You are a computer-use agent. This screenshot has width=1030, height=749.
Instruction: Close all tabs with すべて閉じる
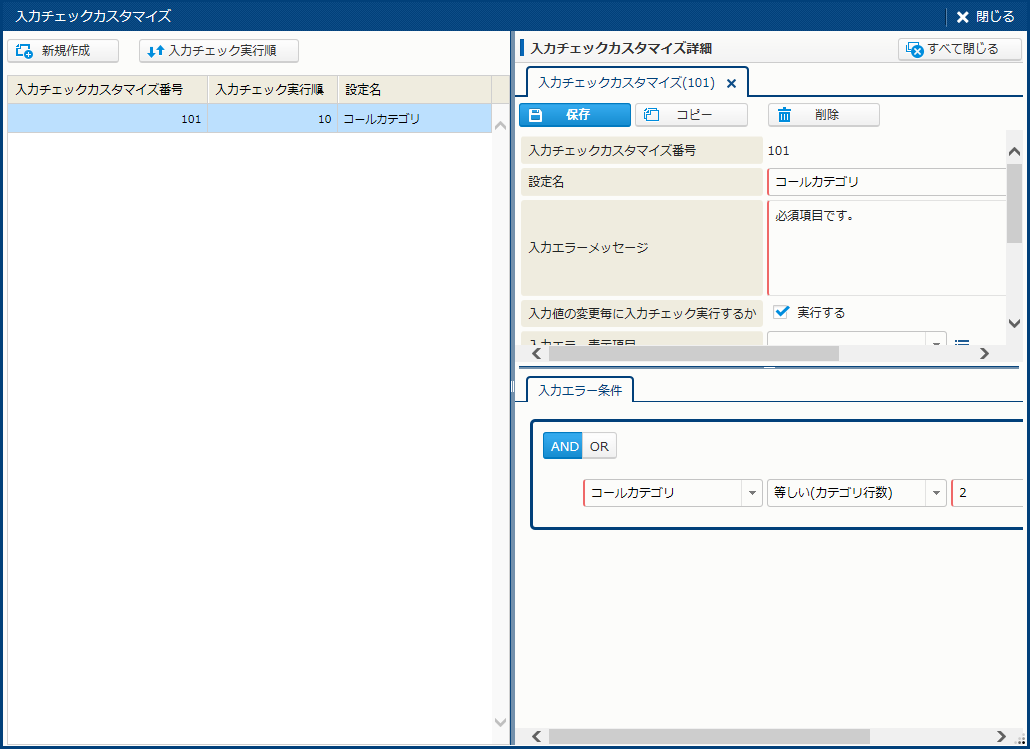[x=959, y=49]
